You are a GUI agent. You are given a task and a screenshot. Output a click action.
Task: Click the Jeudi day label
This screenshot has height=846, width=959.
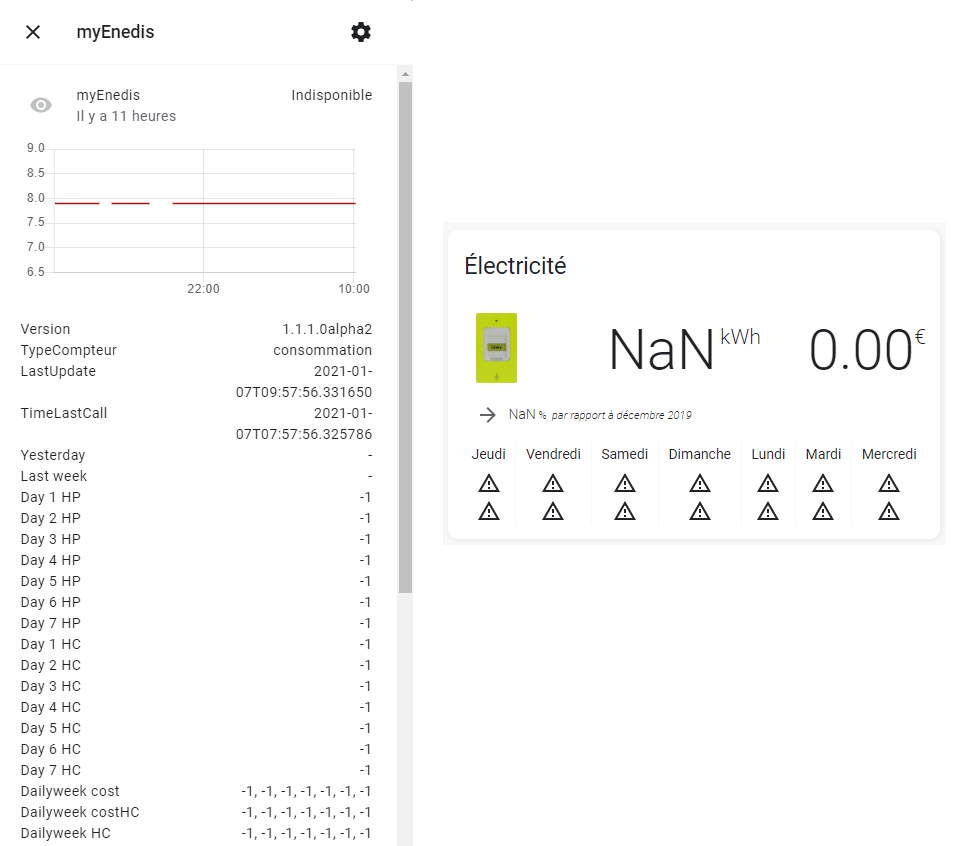(x=488, y=454)
